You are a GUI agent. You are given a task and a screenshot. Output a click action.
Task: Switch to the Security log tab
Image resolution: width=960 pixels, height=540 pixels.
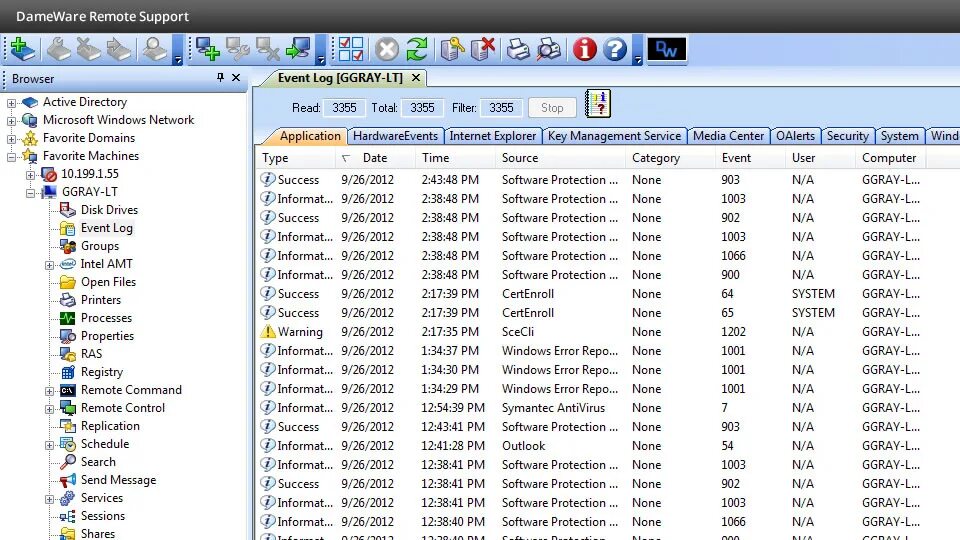coord(847,136)
